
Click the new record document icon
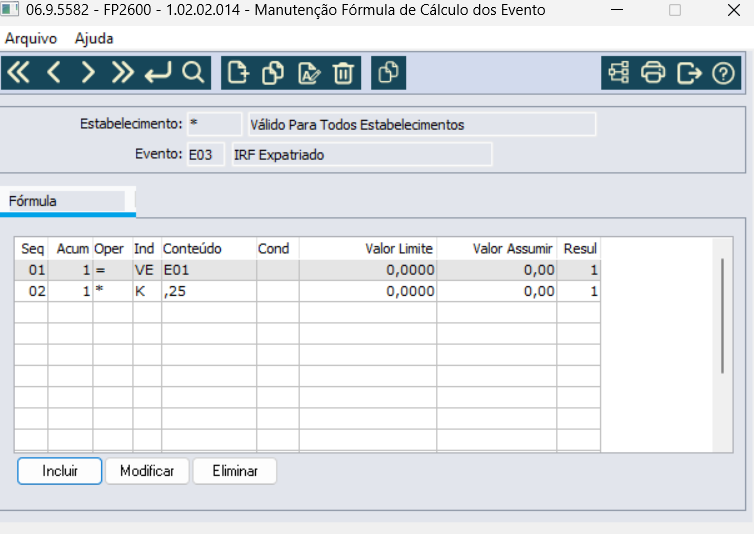(x=239, y=73)
